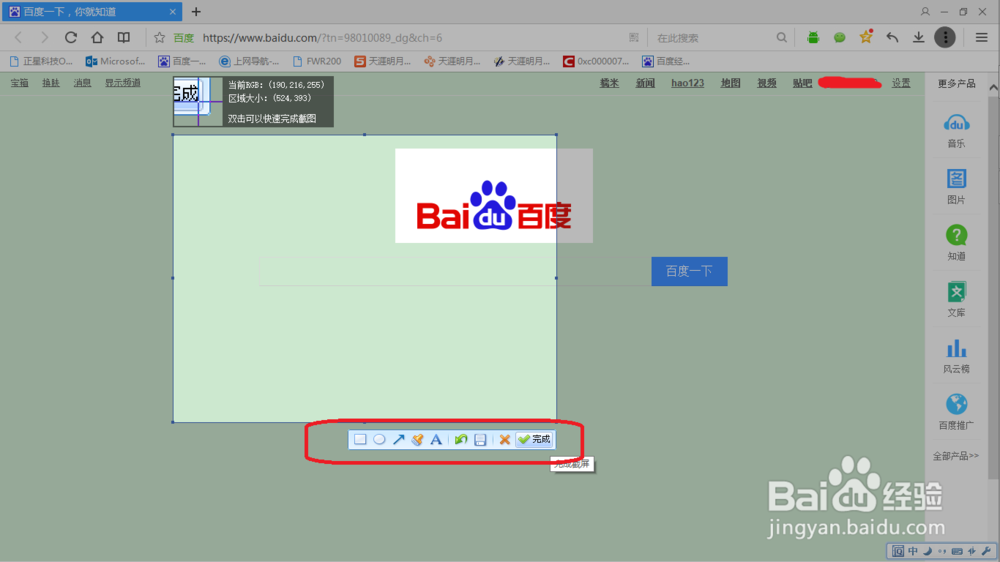Open 文库 in the products sidebar
Image resolution: width=1000 pixels, height=562 pixels.
click(957, 299)
